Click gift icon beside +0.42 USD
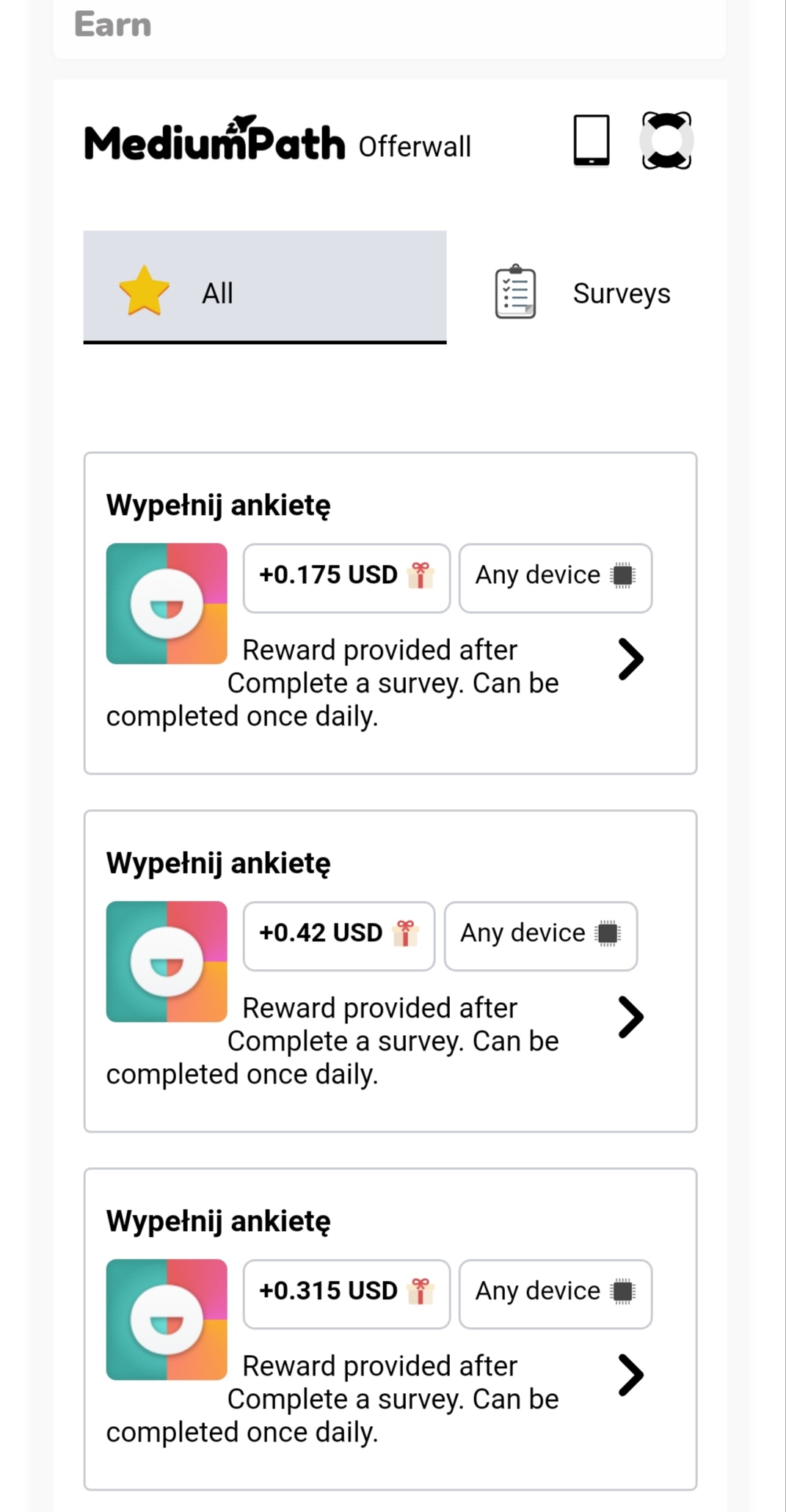This screenshot has width=786, height=1512. [x=405, y=933]
